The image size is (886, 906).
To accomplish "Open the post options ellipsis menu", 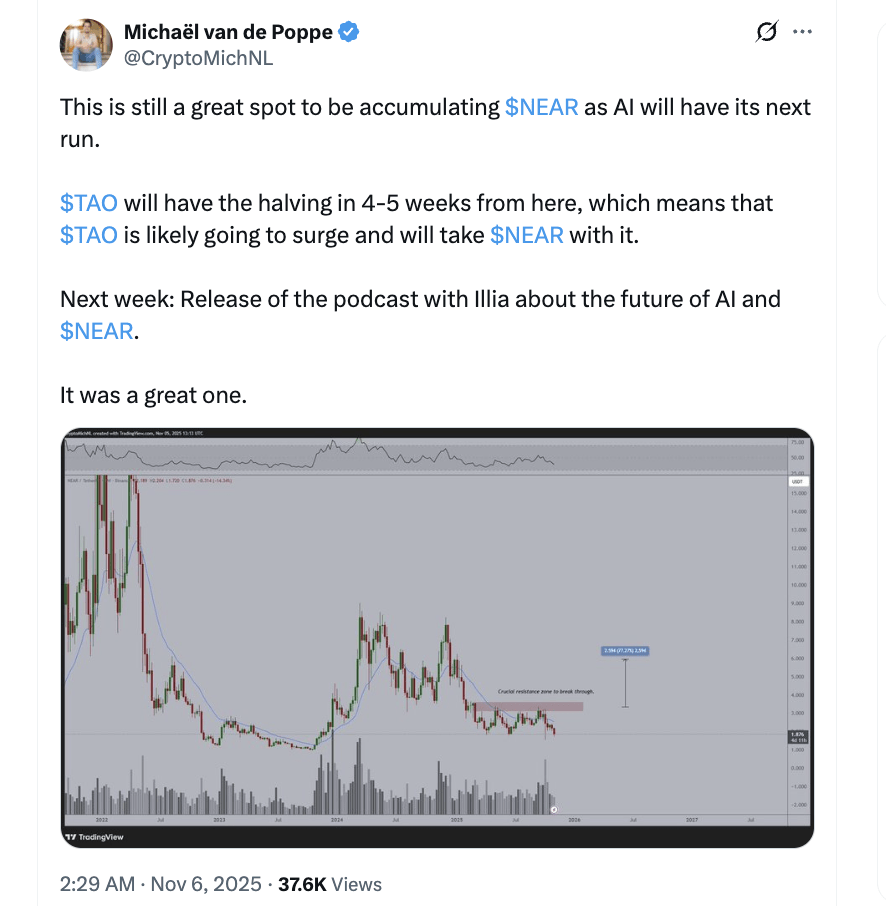I will click(x=802, y=31).
